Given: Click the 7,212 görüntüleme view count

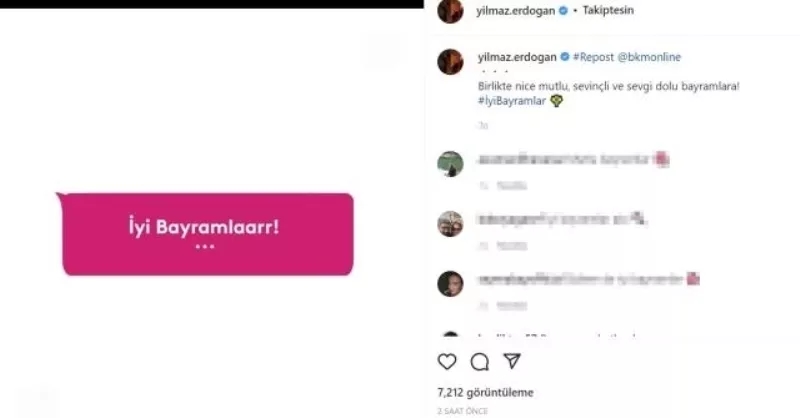Looking at the screenshot, I should click(485, 392).
